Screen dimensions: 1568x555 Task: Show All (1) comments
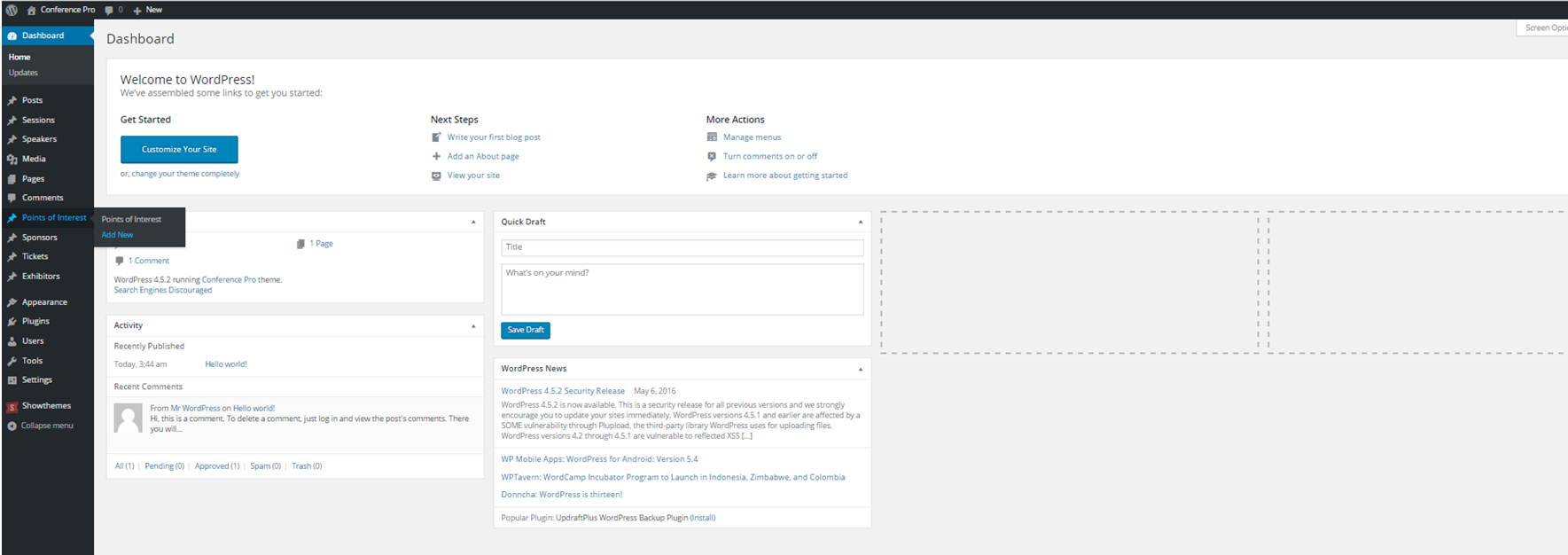click(124, 466)
